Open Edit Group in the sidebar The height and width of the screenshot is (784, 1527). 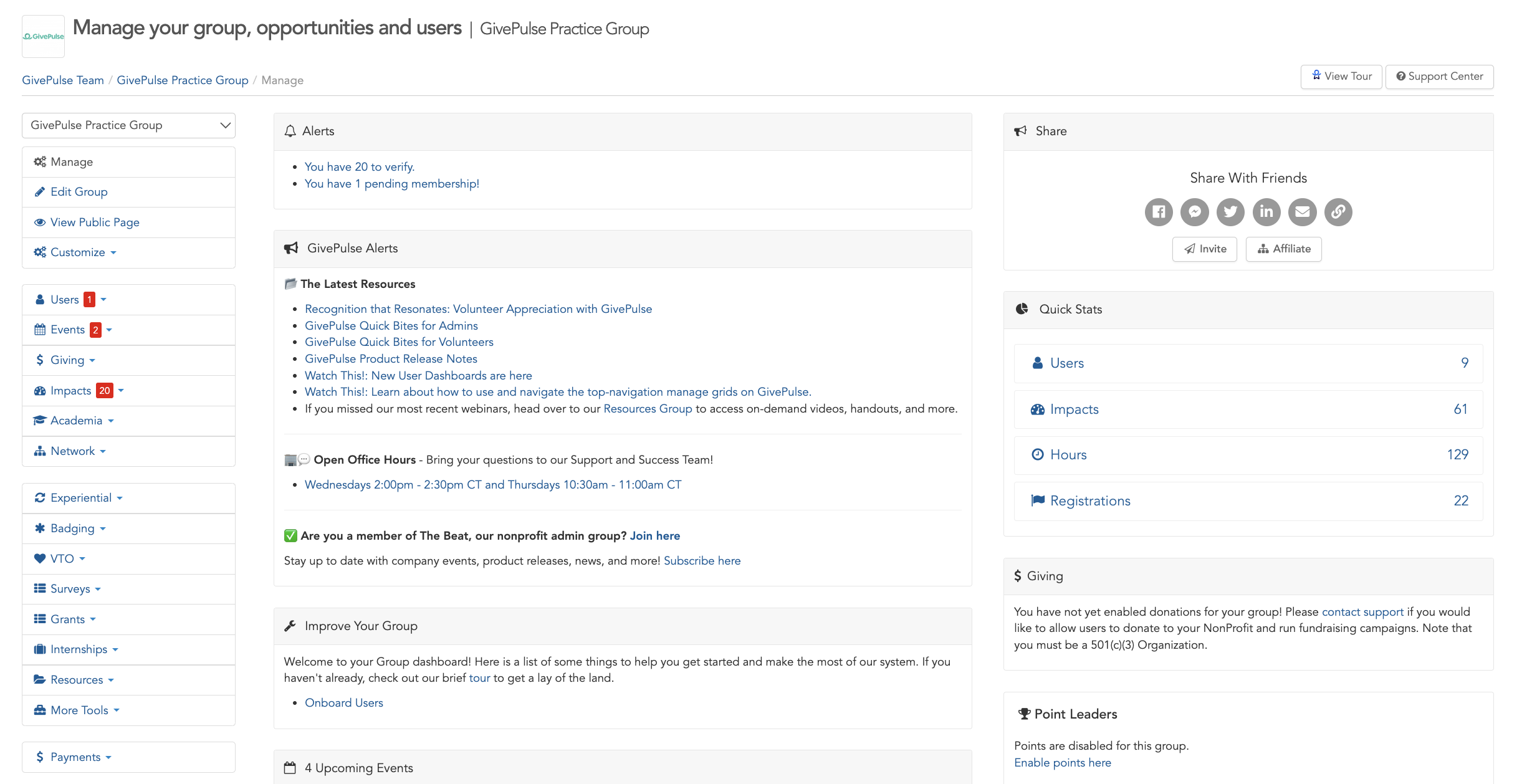tap(128, 192)
